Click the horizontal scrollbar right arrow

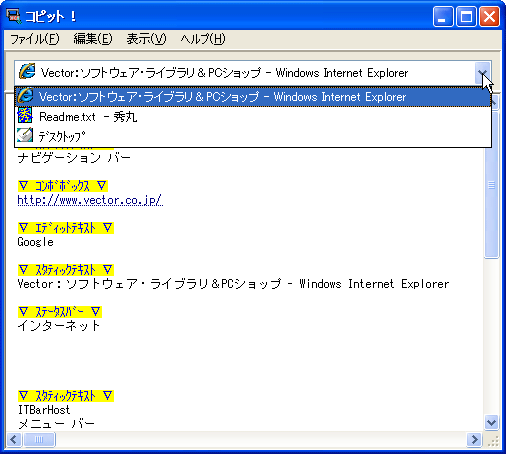(x=474, y=439)
